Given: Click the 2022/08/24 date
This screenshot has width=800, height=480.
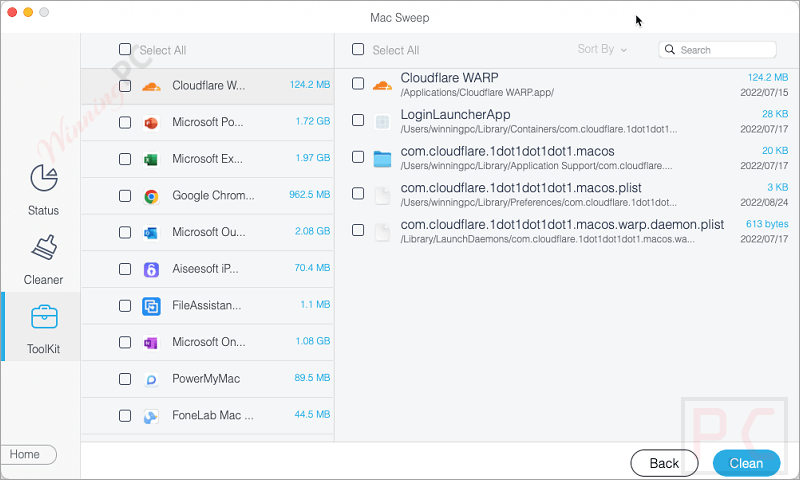Looking at the screenshot, I should coord(764,203).
